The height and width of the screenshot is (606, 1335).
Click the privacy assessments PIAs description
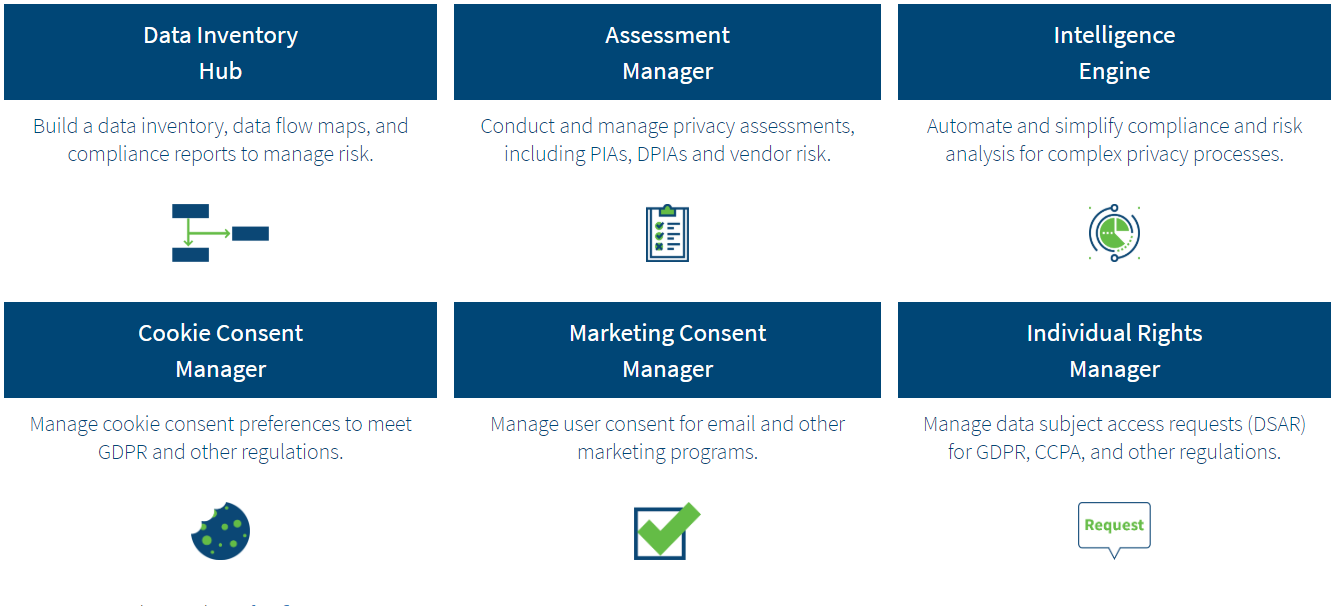[x=667, y=140]
